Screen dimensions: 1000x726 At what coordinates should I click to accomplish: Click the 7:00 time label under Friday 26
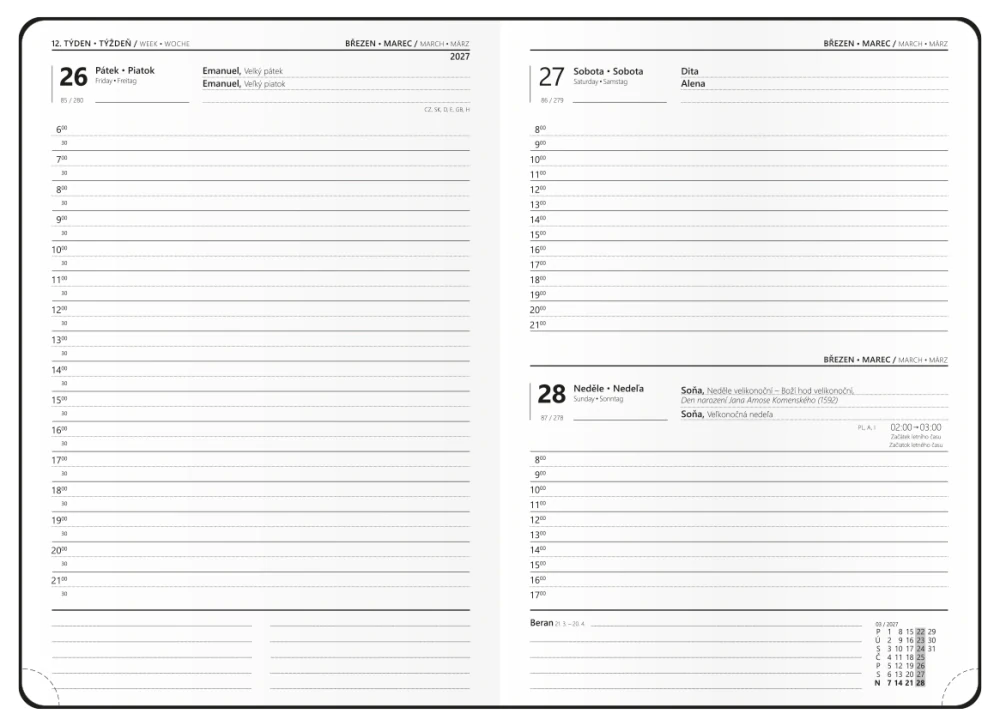tap(61, 159)
